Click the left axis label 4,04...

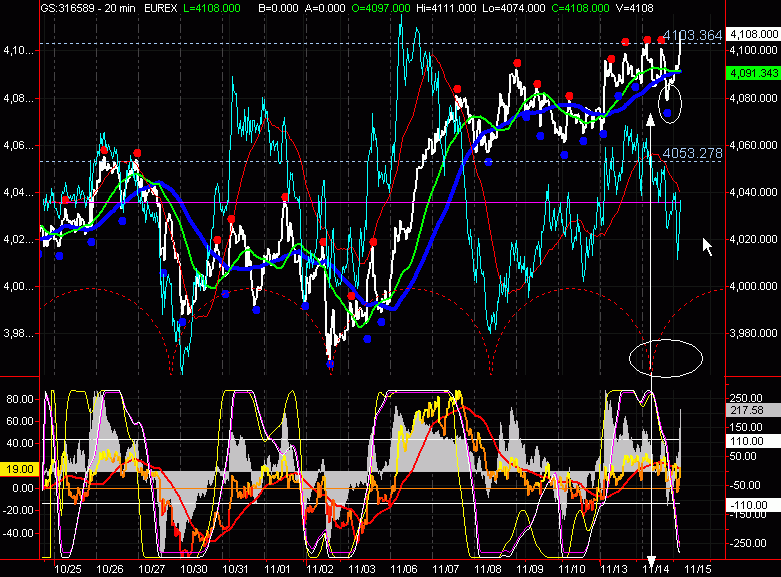19,192
